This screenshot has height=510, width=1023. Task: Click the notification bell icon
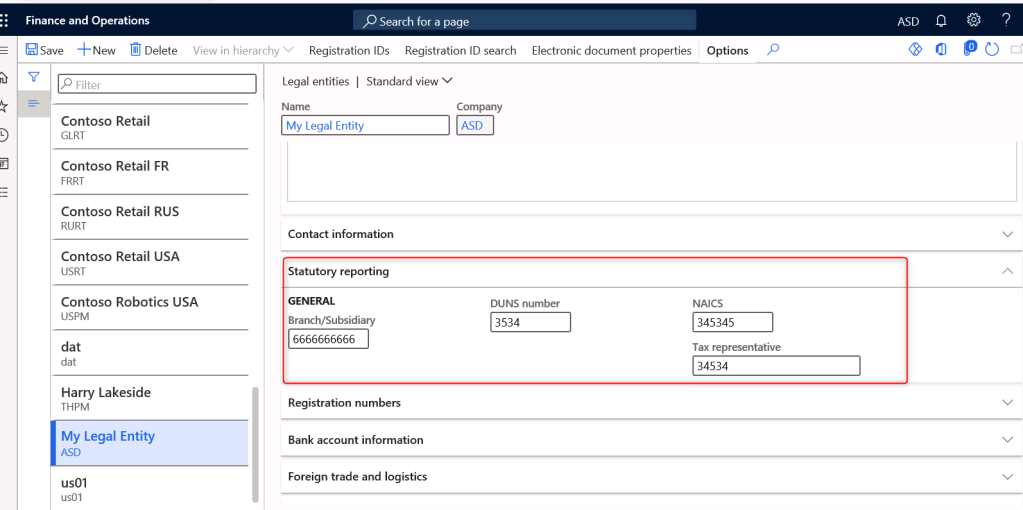coord(941,21)
